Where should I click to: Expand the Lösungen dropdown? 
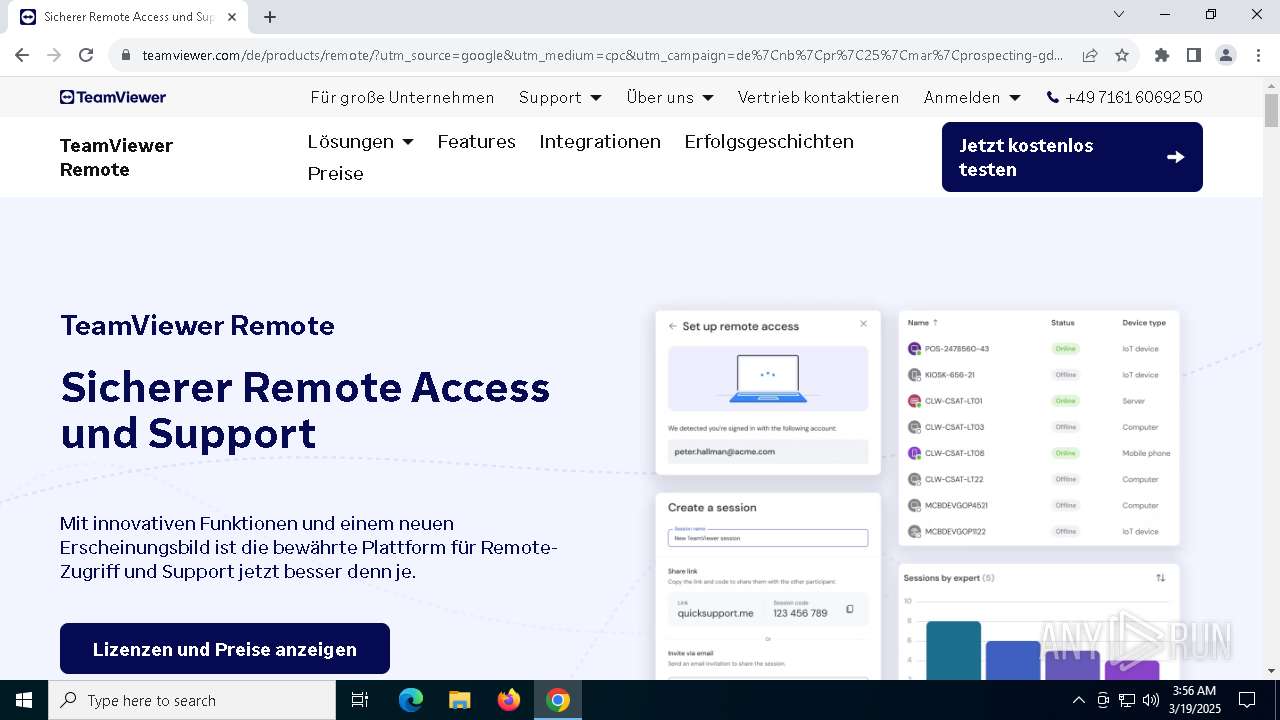(x=361, y=142)
